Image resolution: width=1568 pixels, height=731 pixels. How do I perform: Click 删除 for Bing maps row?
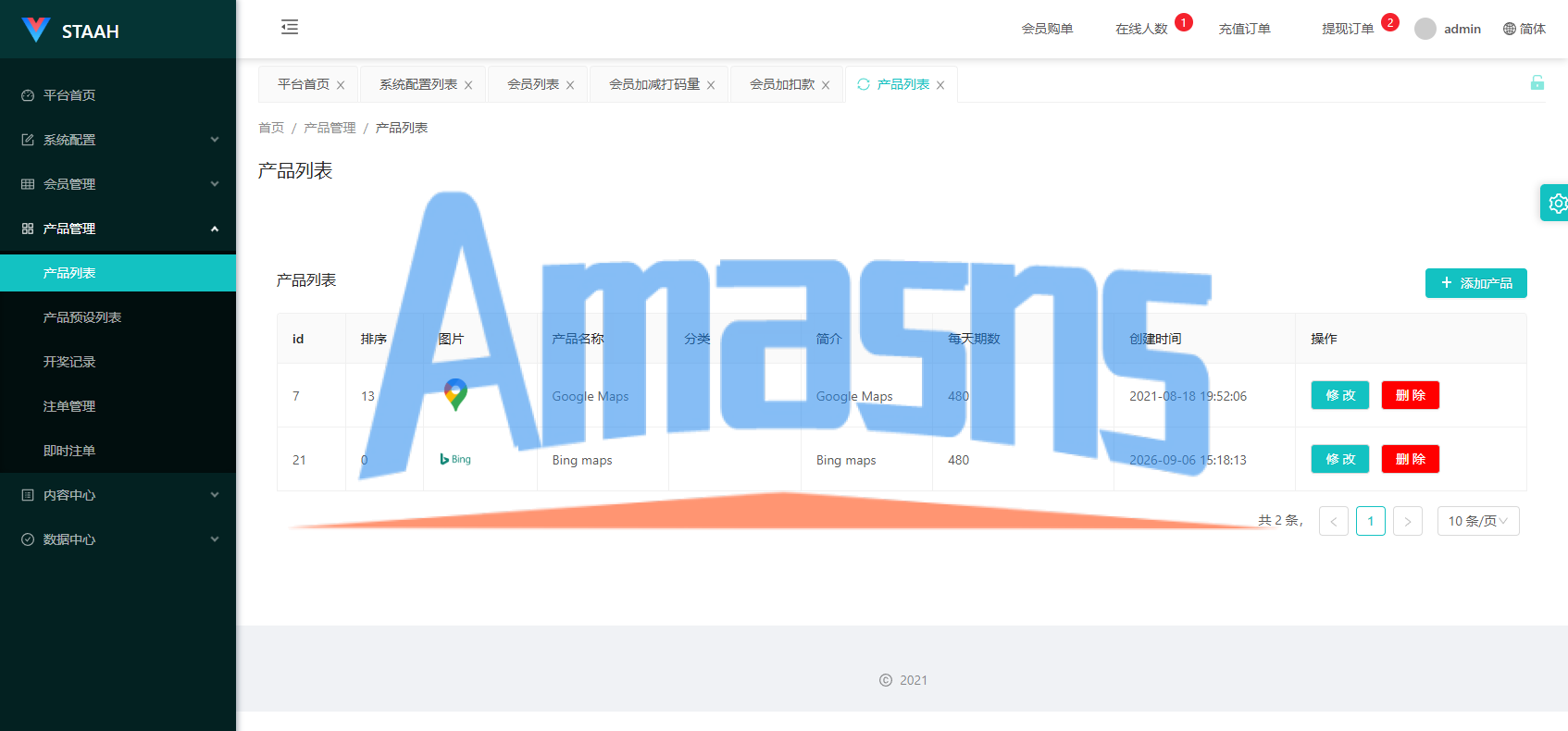[x=1410, y=459]
